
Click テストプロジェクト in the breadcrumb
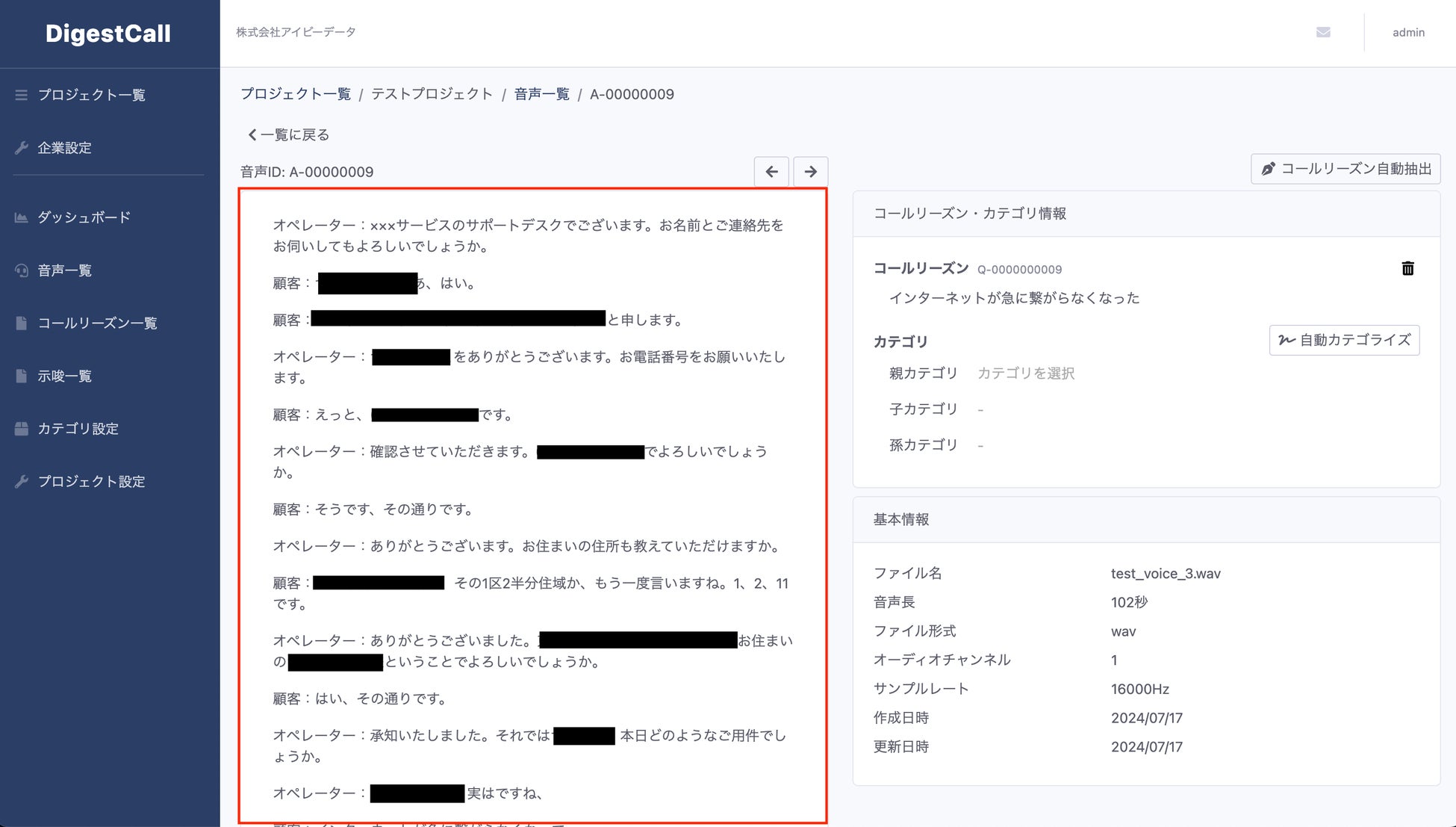tap(432, 94)
